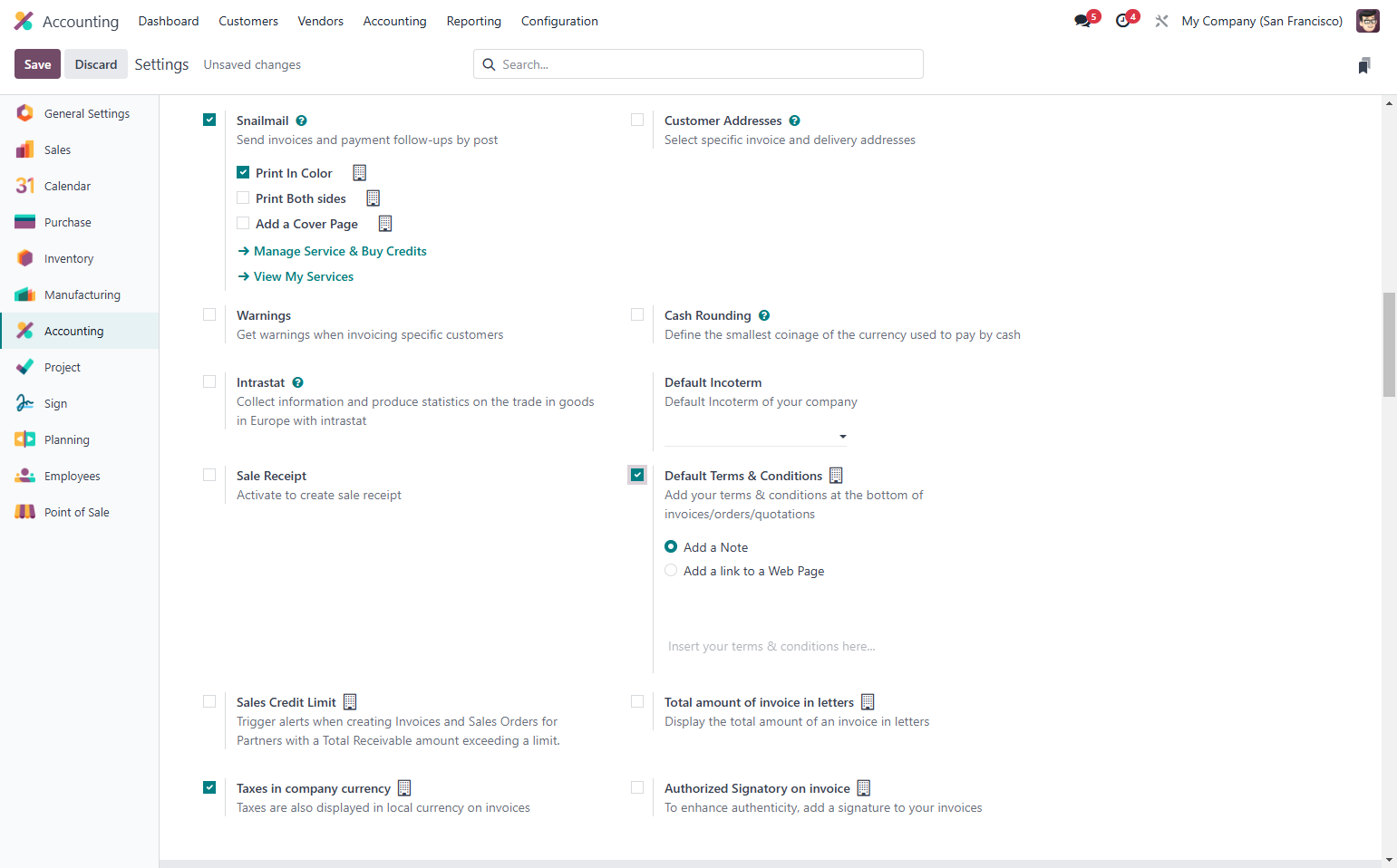Disable the Snailmail checkbox
This screenshot has width=1397, height=868.
click(x=209, y=120)
